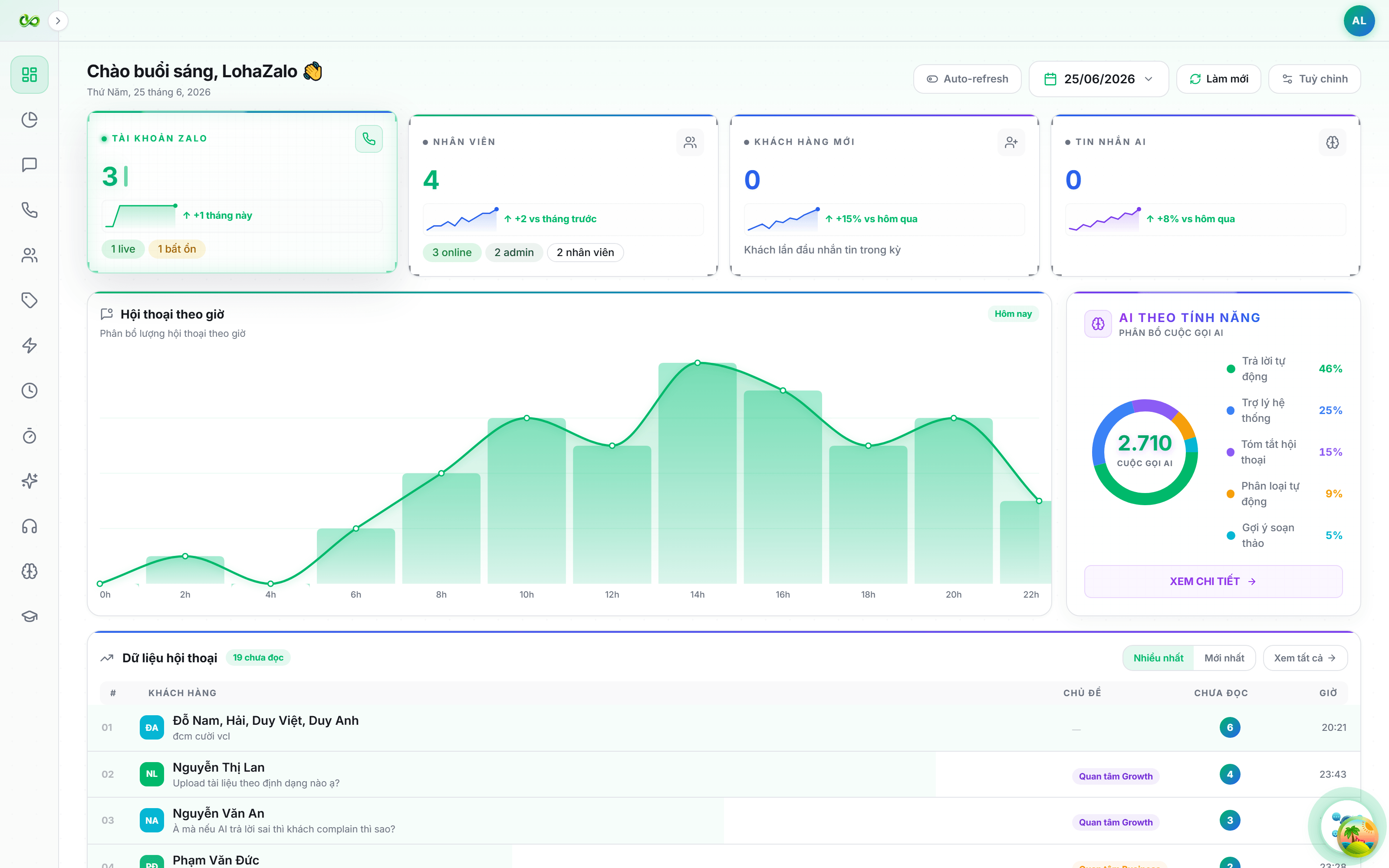Click the CHỦ ĐỀ column header
This screenshot has height=868, width=1389.
[1082, 693]
